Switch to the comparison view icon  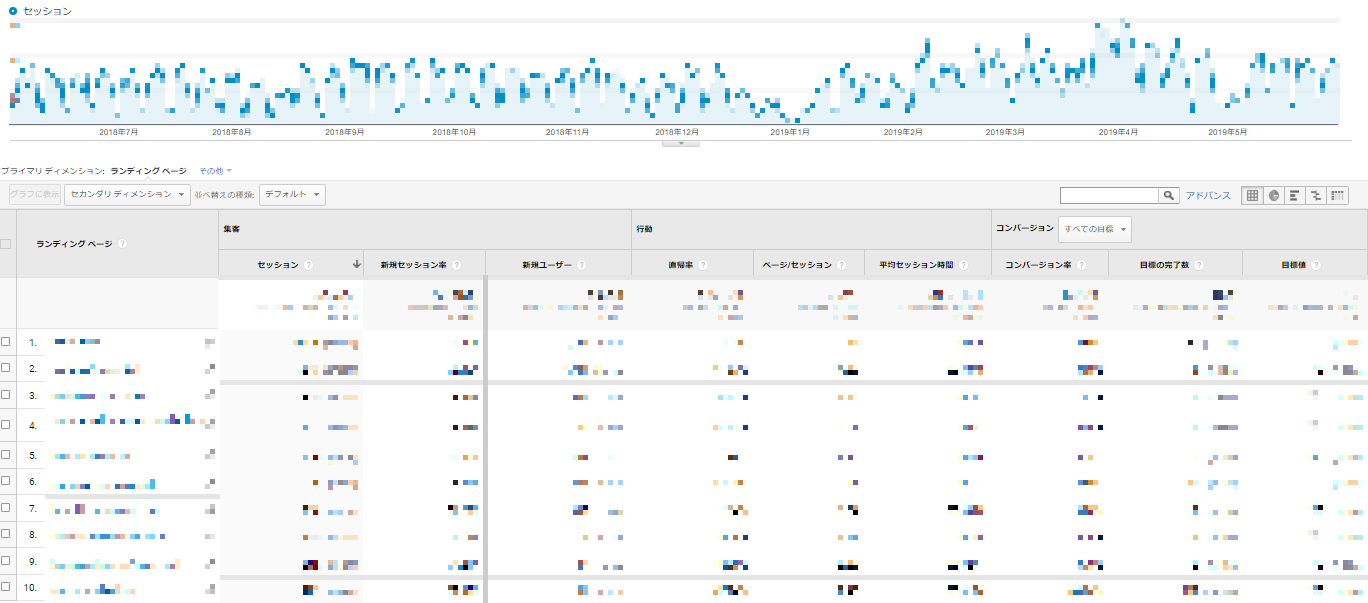click(x=1316, y=196)
